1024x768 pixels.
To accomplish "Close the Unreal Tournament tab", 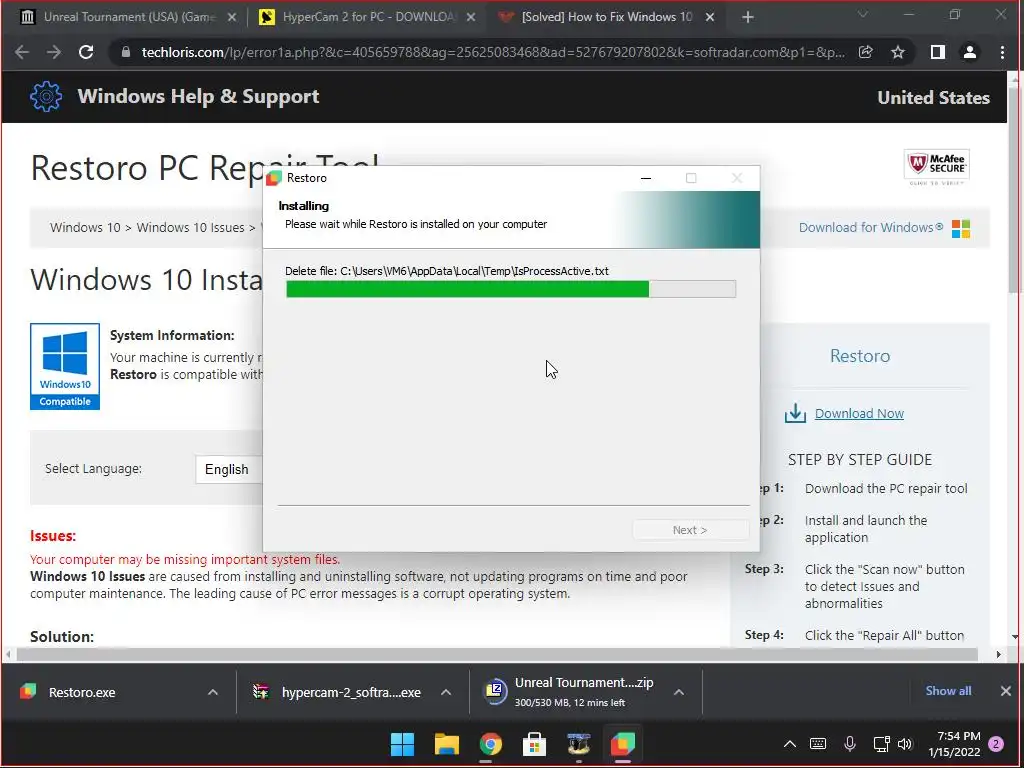I will (x=232, y=18).
